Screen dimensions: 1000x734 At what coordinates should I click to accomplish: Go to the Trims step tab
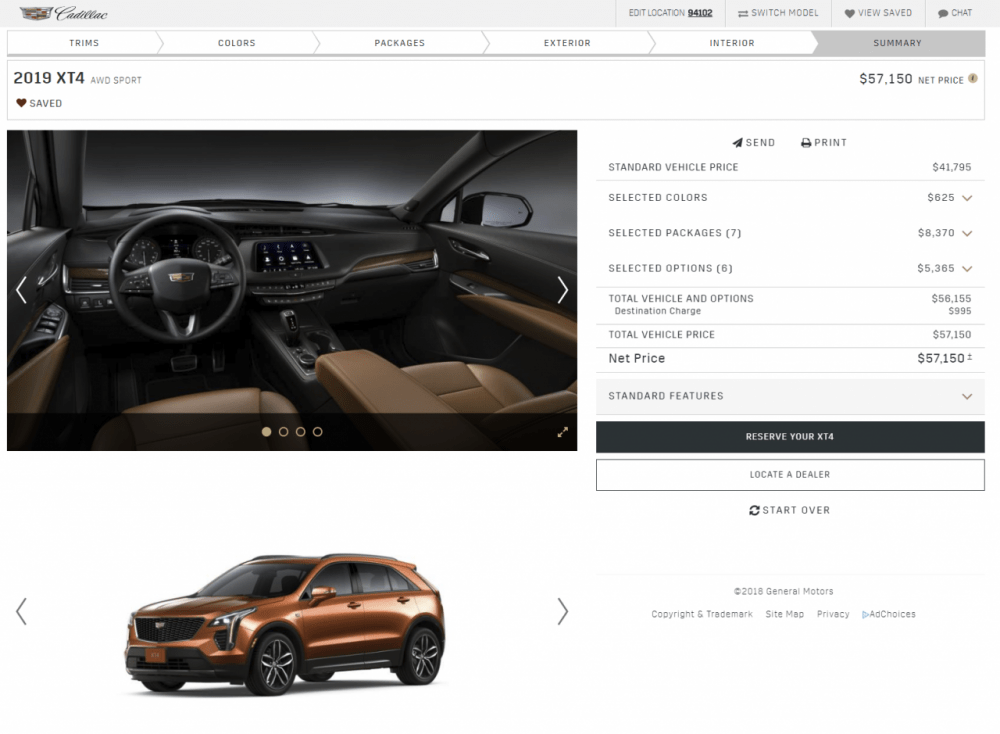click(x=84, y=43)
